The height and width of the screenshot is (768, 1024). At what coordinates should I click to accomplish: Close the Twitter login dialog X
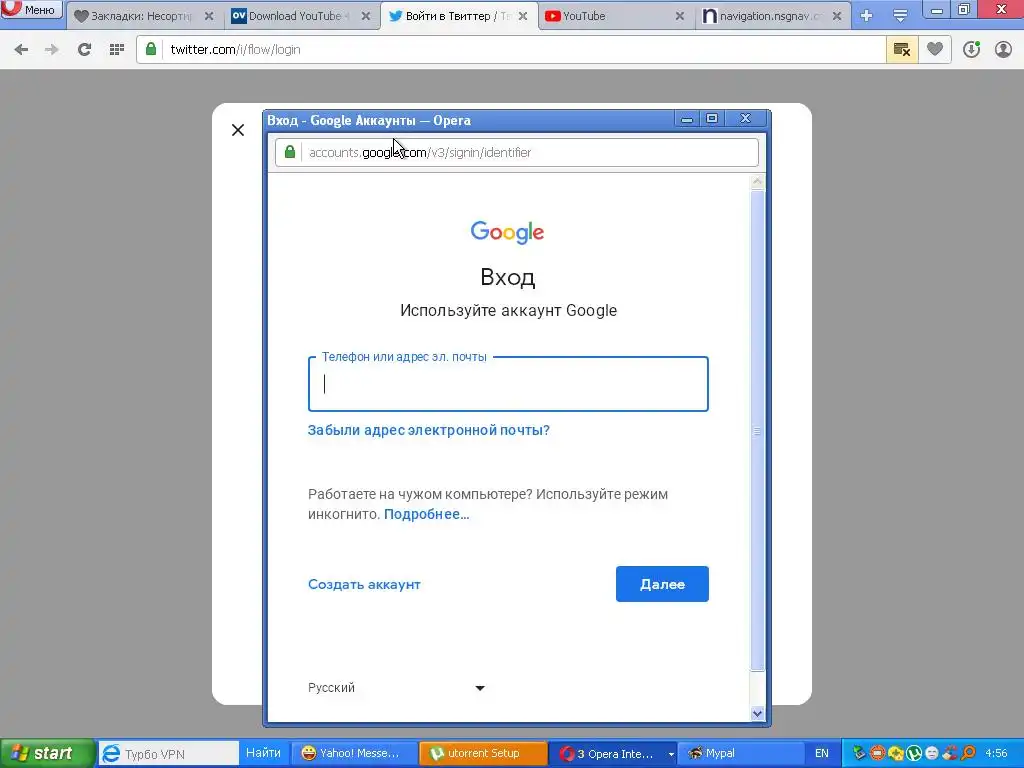[238, 130]
